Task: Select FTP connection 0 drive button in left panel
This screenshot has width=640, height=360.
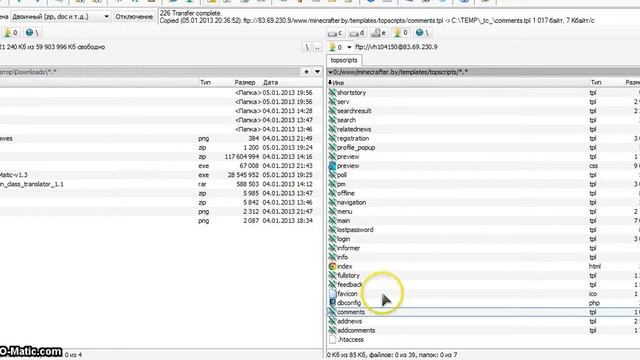Action: [11, 33]
